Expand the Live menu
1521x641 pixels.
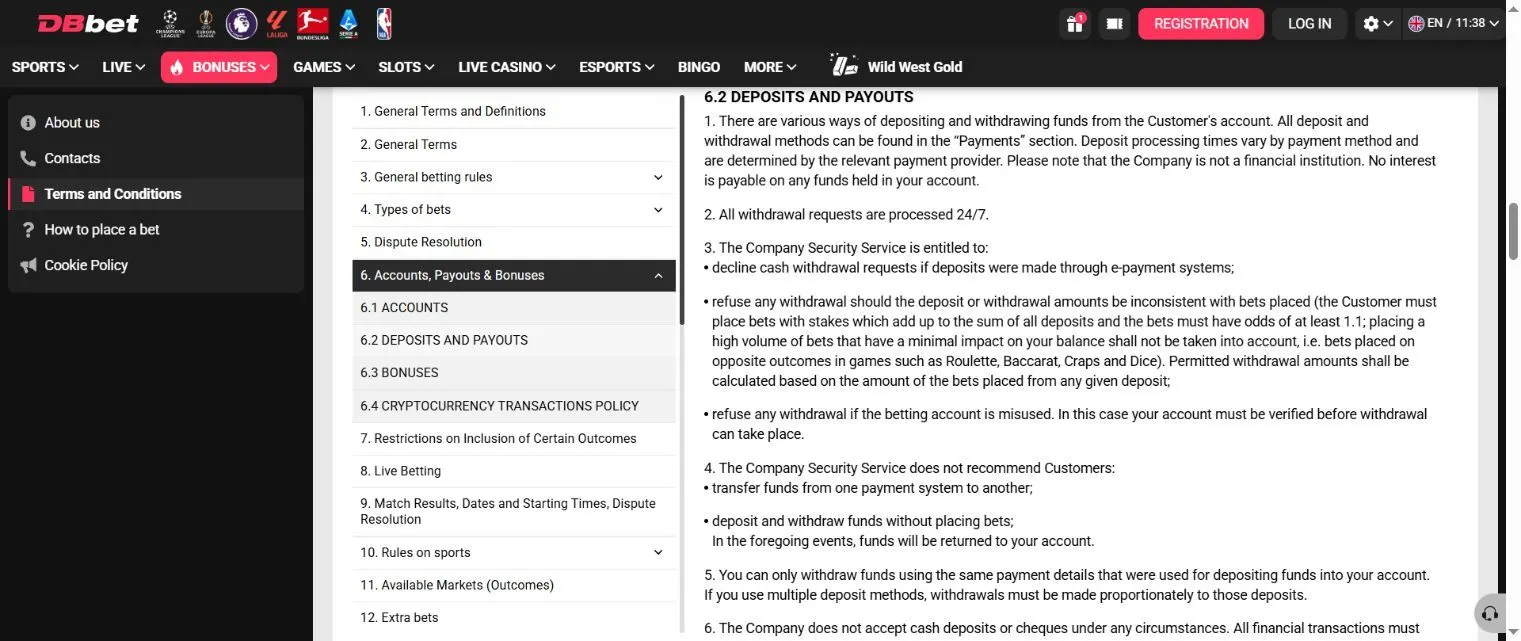point(123,67)
